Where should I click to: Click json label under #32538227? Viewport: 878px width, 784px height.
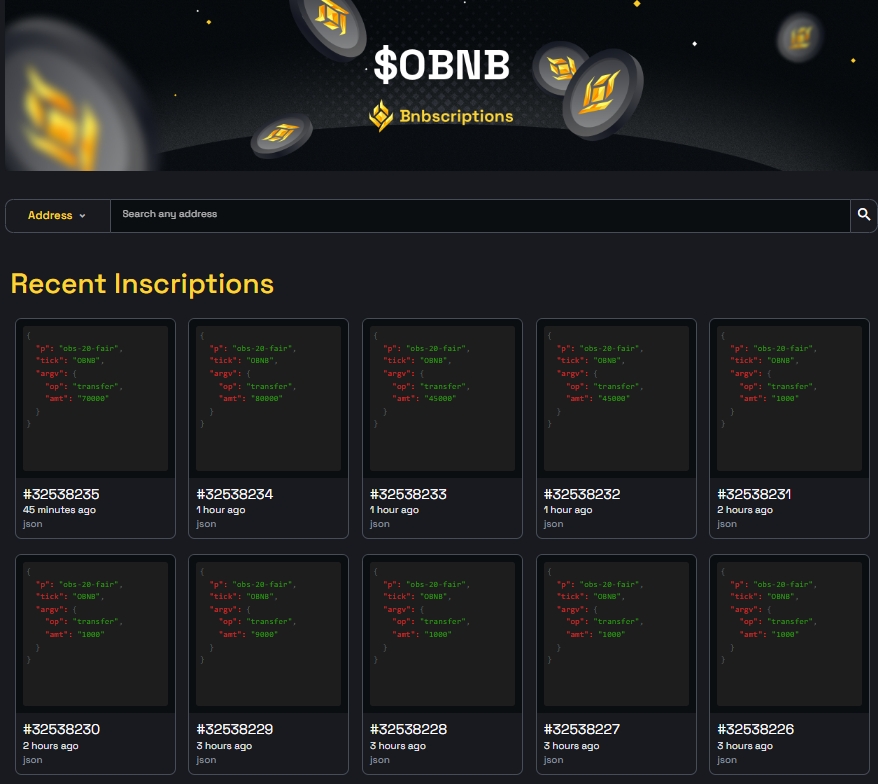click(553, 760)
